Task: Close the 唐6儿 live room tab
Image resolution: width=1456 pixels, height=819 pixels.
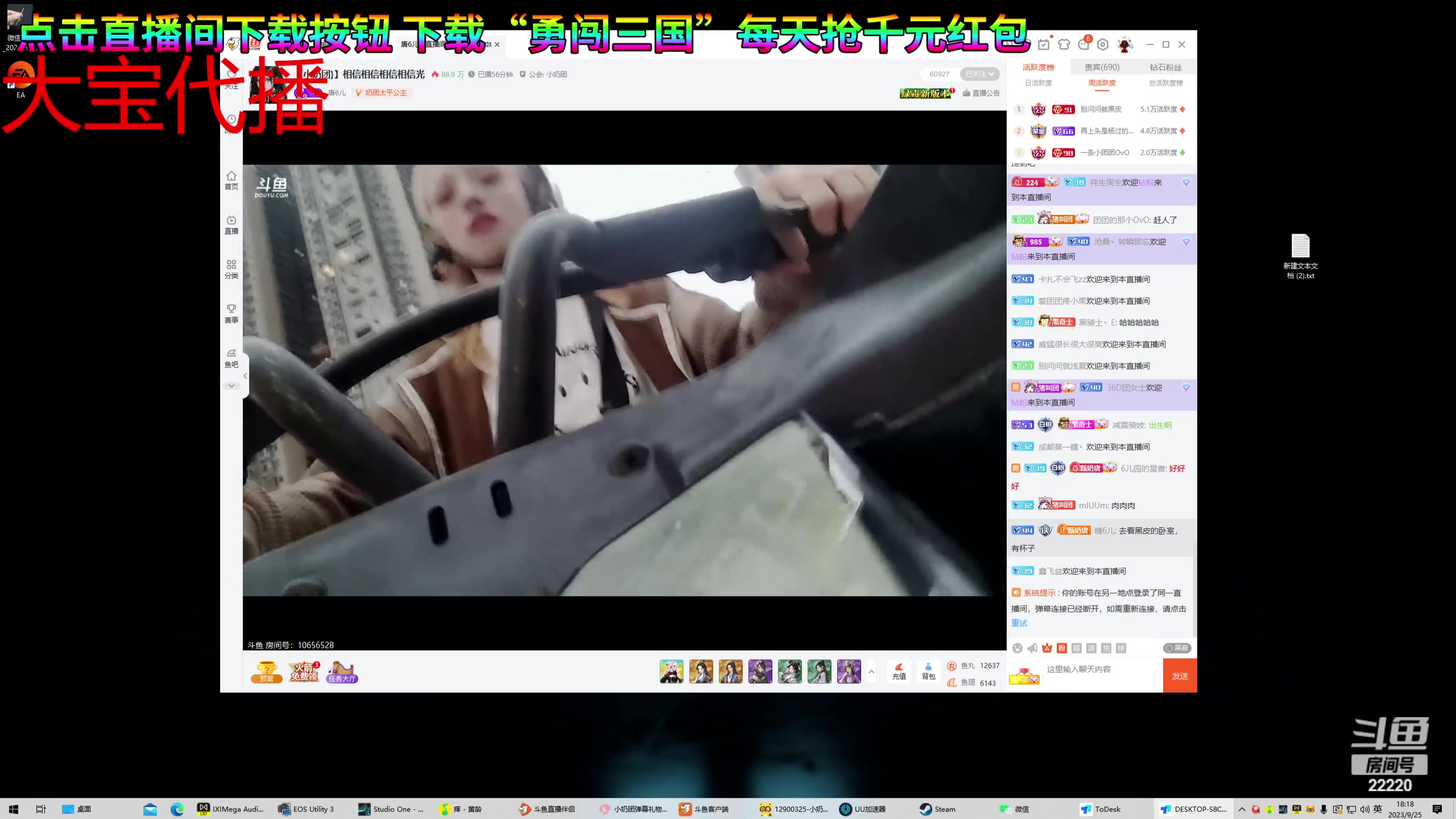Action: coord(497,44)
